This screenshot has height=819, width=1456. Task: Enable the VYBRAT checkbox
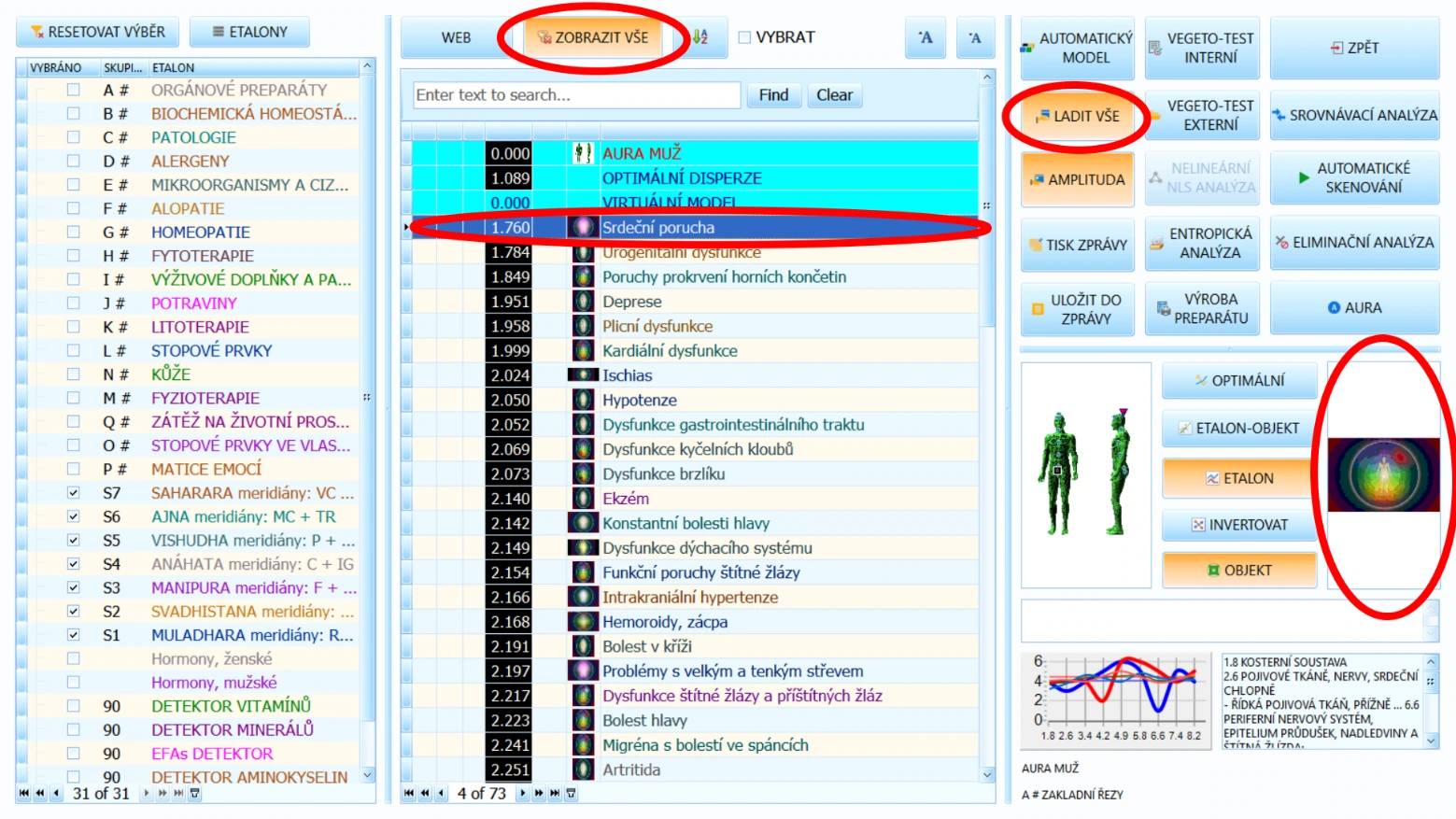(744, 37)
